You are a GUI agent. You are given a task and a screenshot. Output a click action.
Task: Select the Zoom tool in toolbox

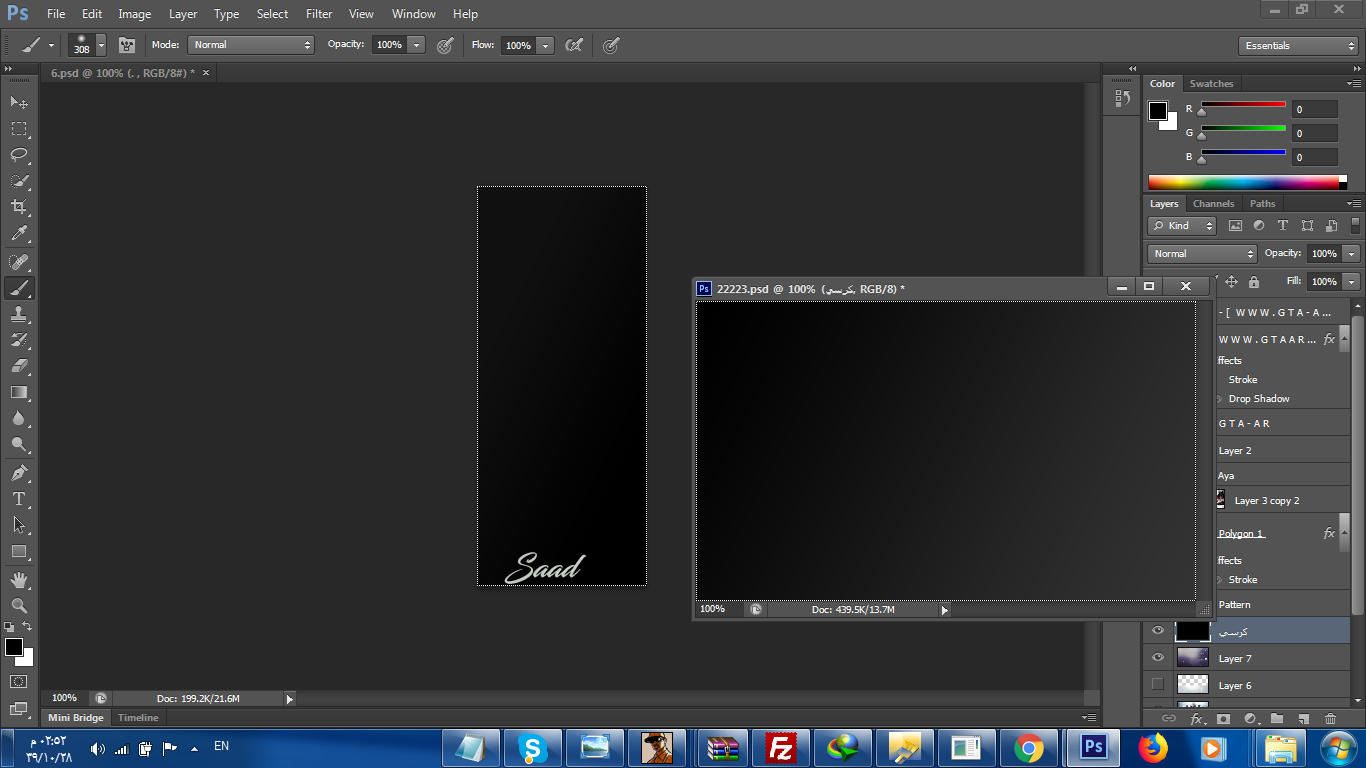click(19, 606)
